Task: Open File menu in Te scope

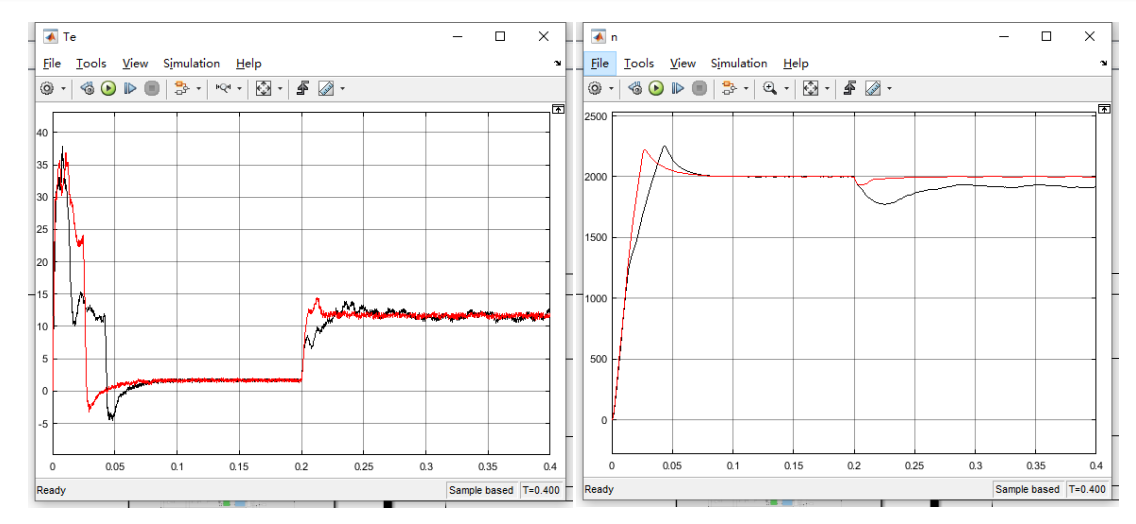Action: 52,64
